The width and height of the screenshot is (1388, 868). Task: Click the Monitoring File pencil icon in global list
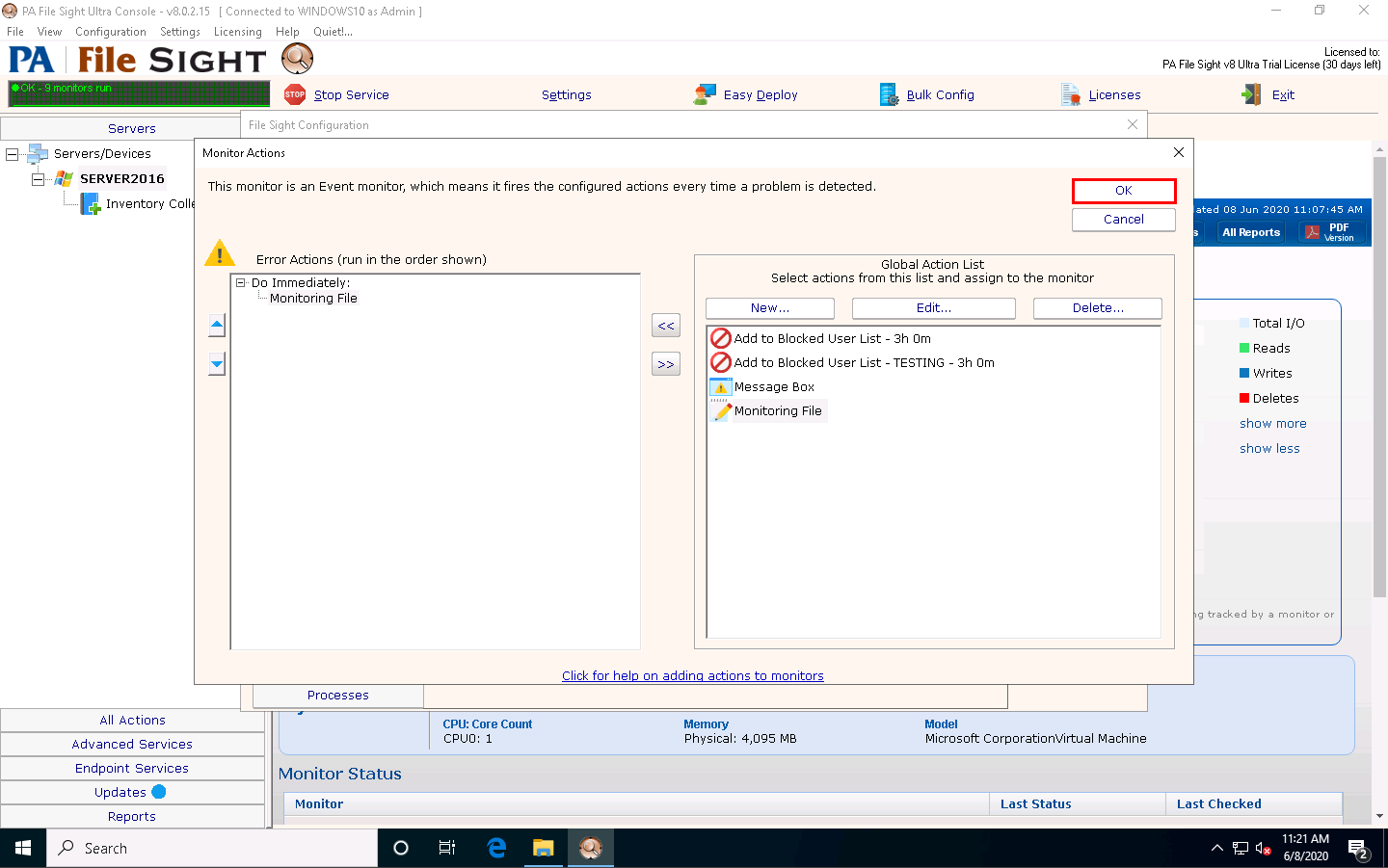click(721, 410)
